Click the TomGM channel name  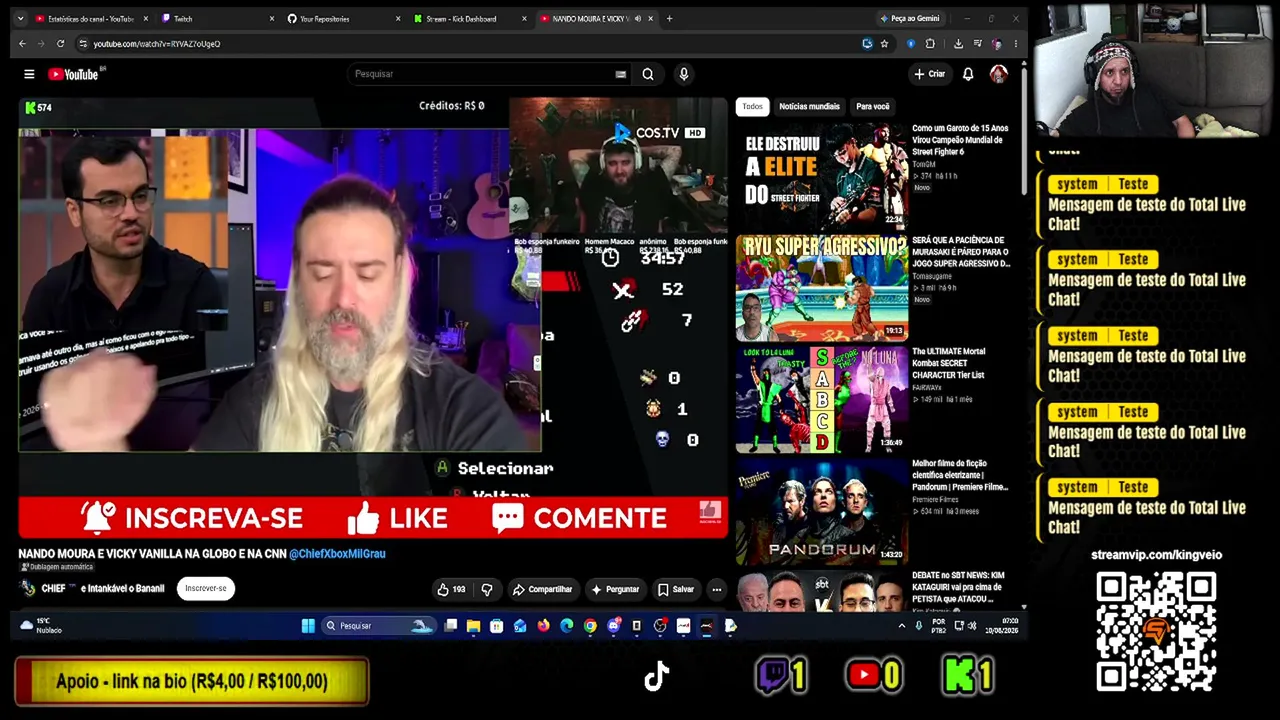(924, 164)
